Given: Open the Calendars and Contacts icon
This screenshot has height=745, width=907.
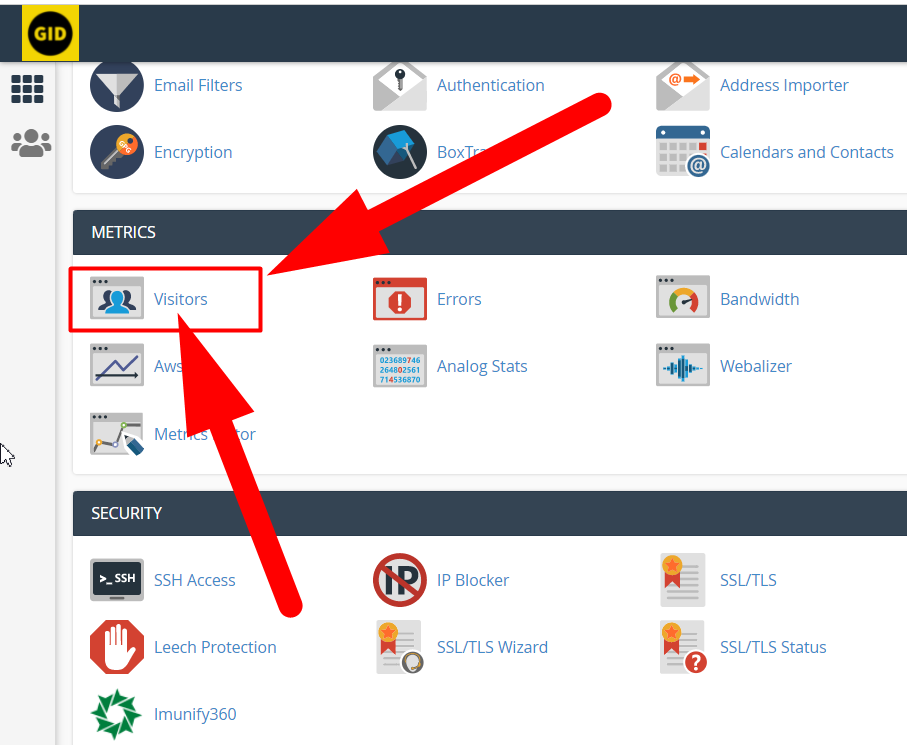Looking at the screenshot, I should pos(682,151).
